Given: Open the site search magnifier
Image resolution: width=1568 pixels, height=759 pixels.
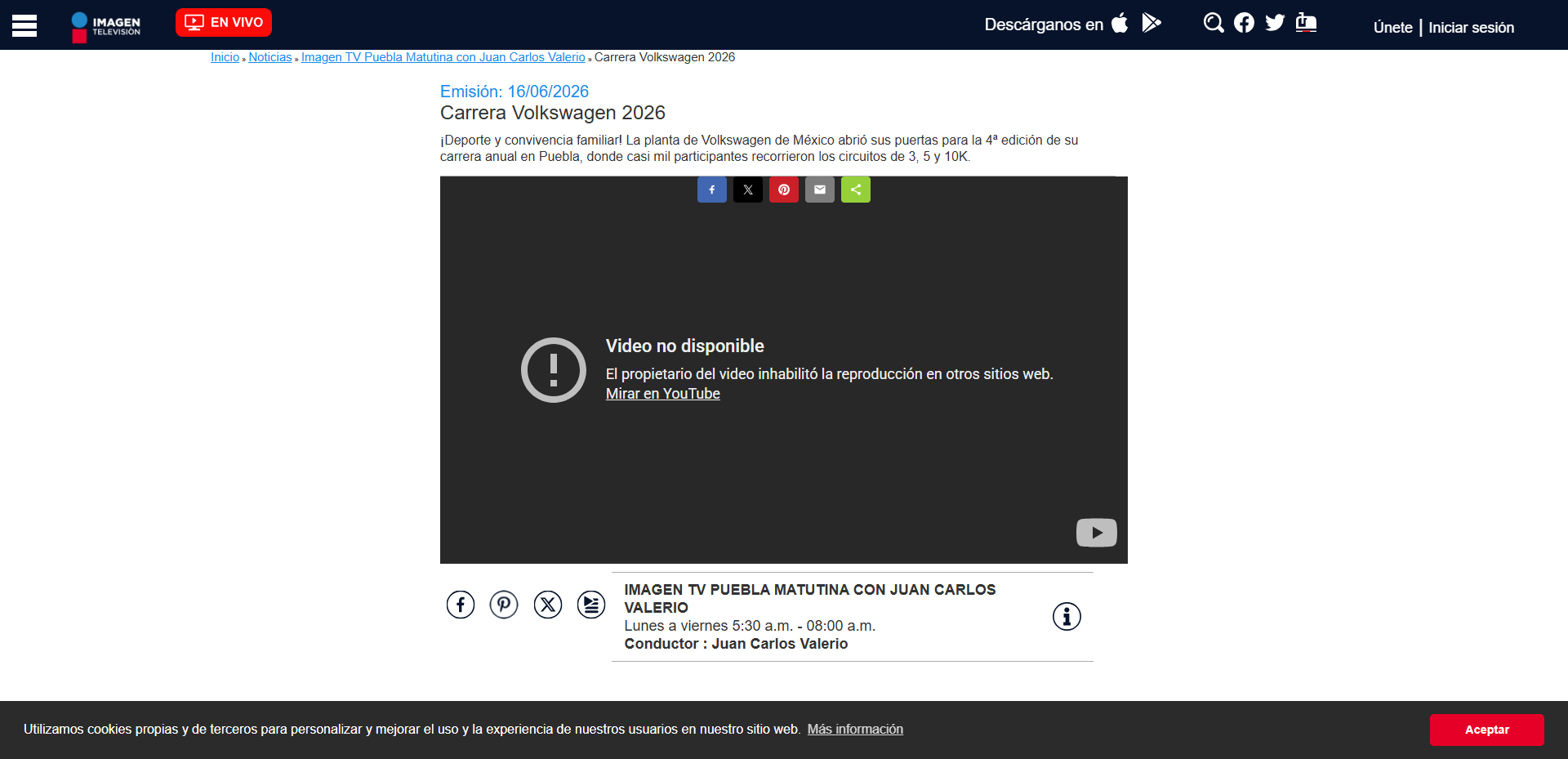Looking at the screenshot, I should 1214,23.
